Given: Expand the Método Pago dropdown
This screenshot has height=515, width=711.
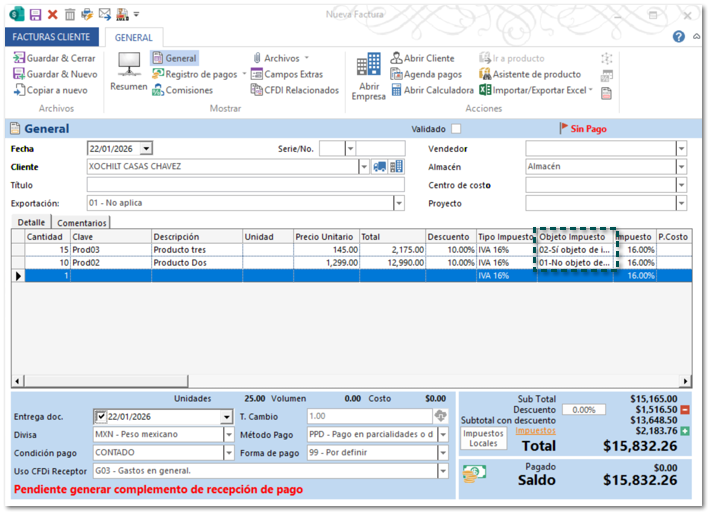Looking at the screenshot, I should [x=443, y=435].
